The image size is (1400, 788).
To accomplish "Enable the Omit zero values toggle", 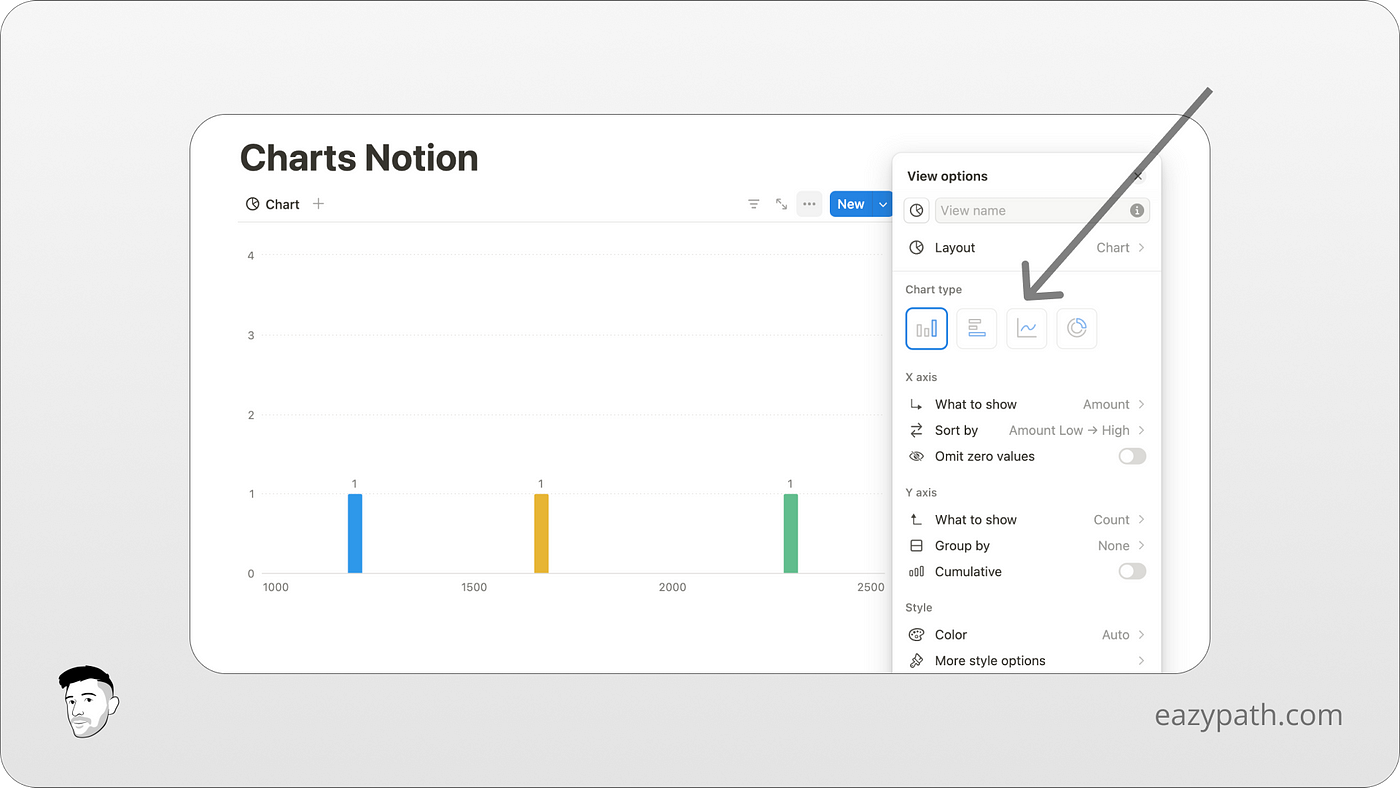I will point(1132,456).
